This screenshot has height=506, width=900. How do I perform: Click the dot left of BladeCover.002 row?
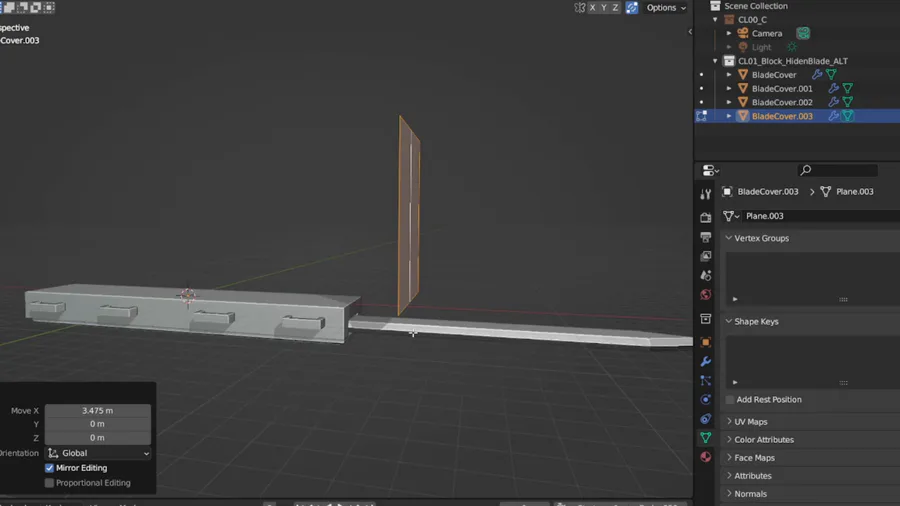[x=701, y=102]
